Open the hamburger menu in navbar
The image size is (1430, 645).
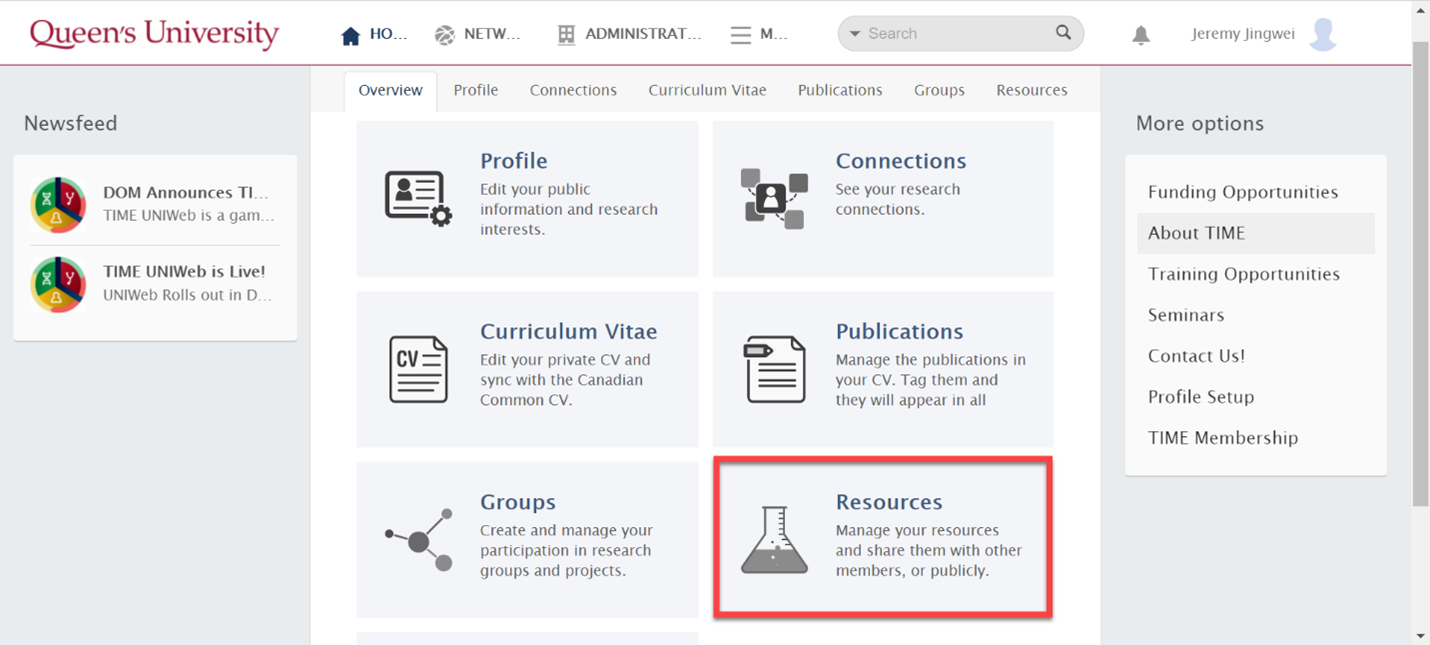tap(740, 35)
